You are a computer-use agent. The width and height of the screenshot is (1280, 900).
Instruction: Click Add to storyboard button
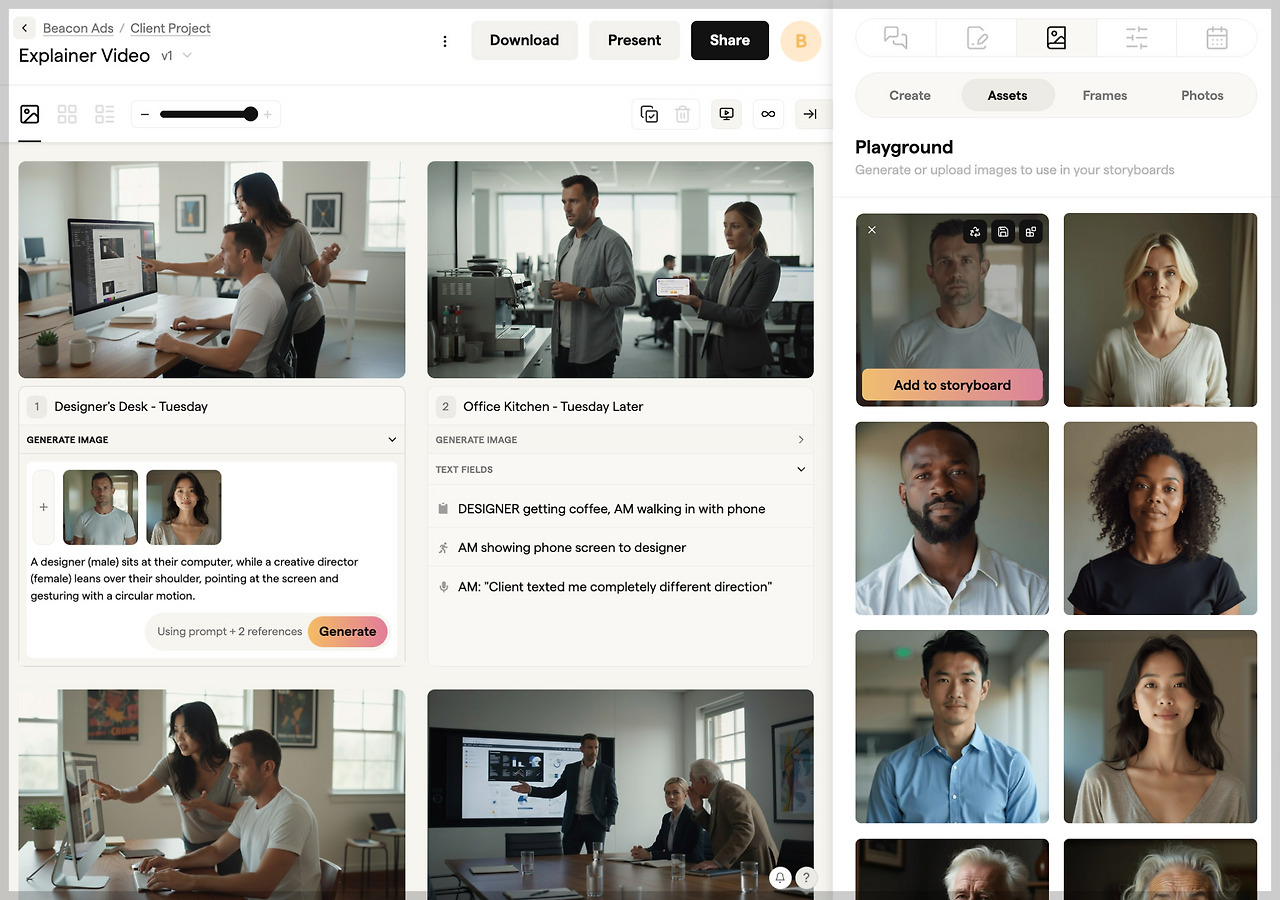tap(952, 385)
